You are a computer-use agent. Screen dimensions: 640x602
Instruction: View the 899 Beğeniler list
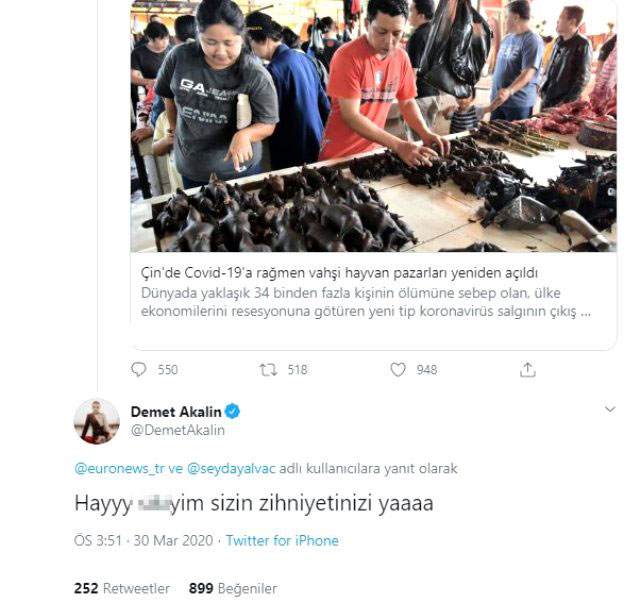(232, 588)
